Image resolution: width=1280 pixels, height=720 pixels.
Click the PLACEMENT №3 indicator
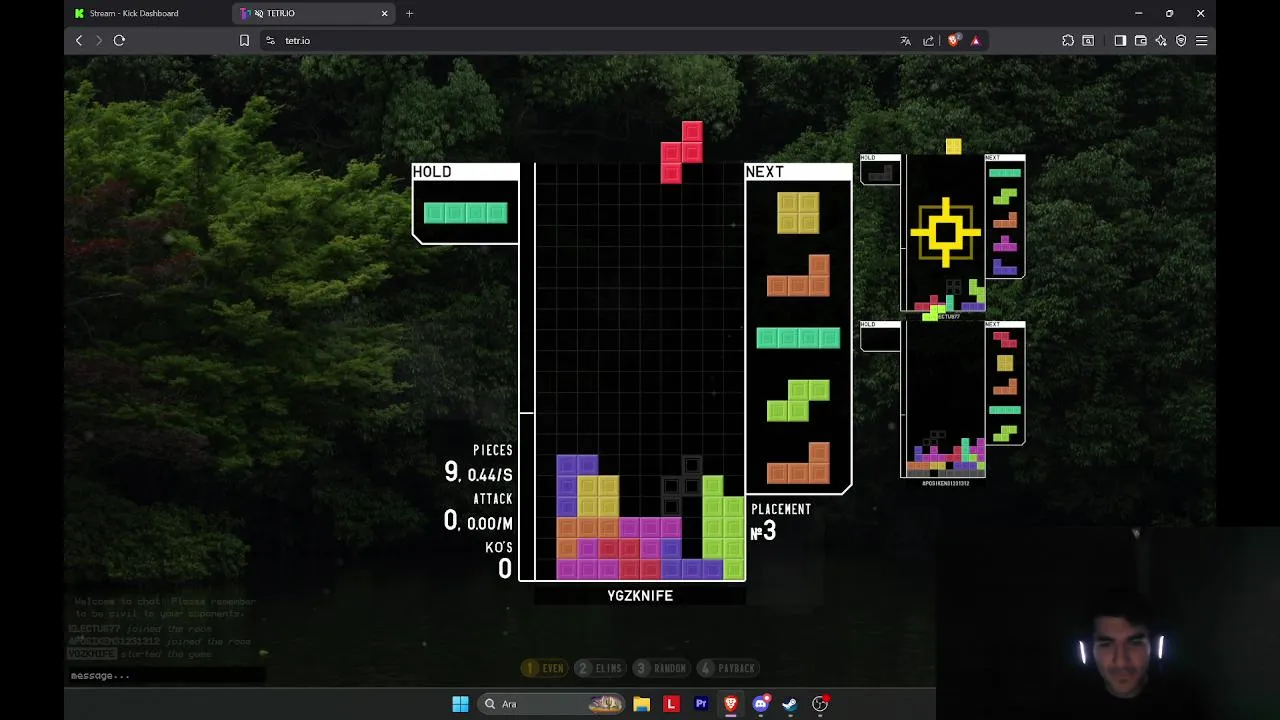pos(780,522)
